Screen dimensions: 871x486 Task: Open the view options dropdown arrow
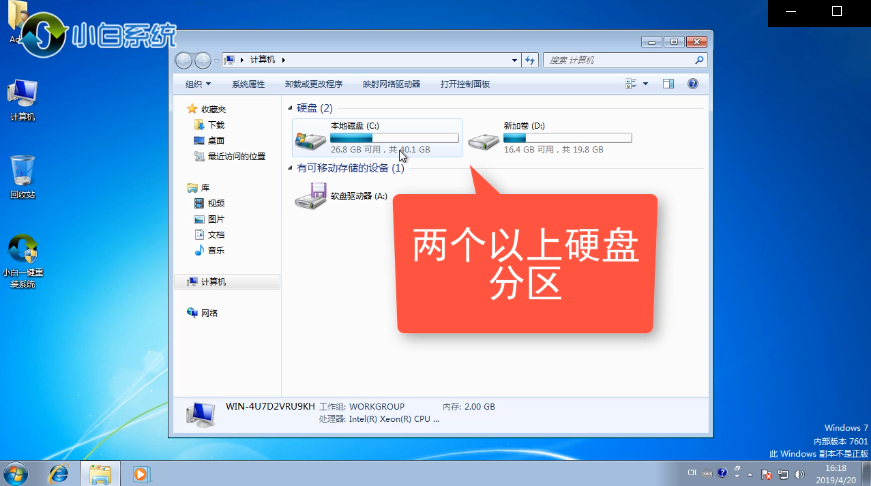click(x=645, y=84)
